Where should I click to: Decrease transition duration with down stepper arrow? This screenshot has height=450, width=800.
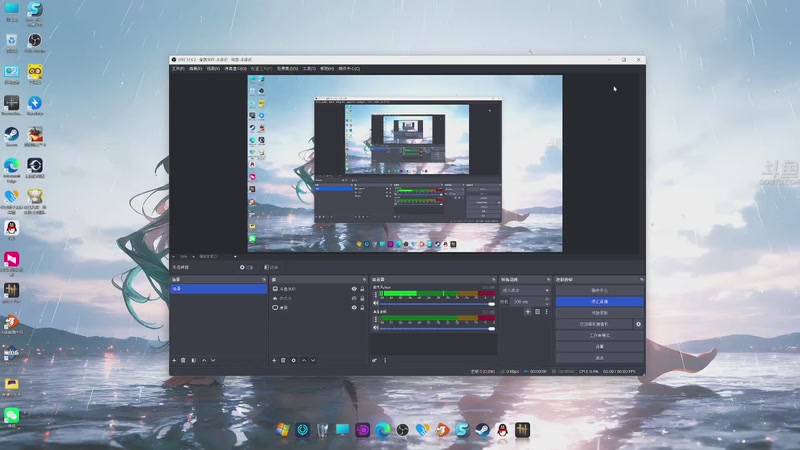click(x=547, y=304)
